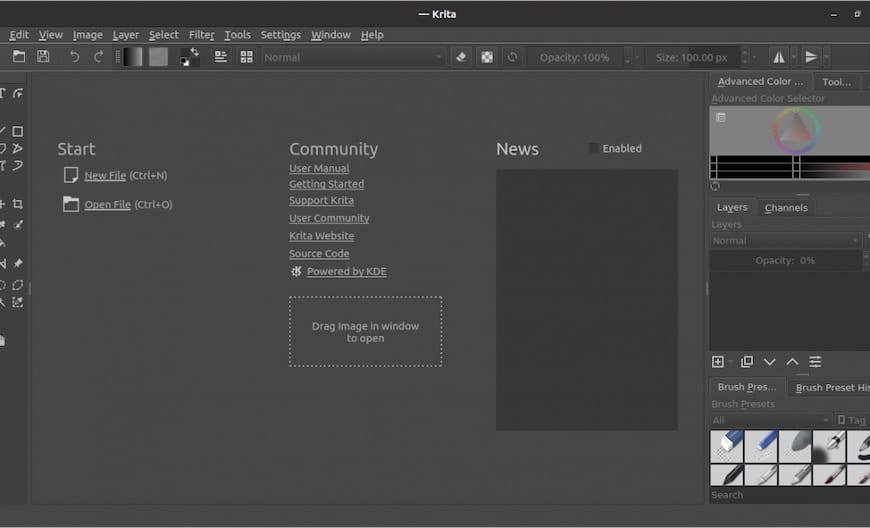Screen dimensions: 870x528
Task: Select the Reference Images pin tool
Action: (18, 263)
